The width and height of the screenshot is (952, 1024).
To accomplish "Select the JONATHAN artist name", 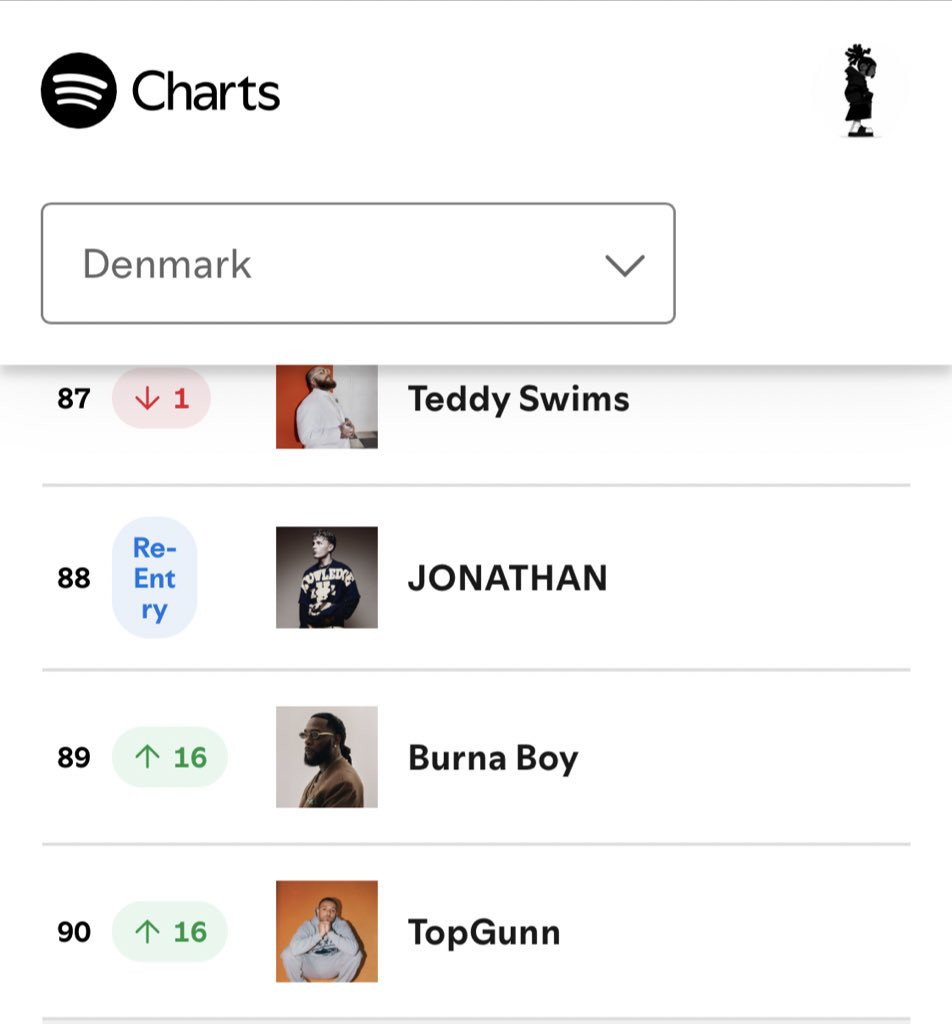I will coord(507,578).
